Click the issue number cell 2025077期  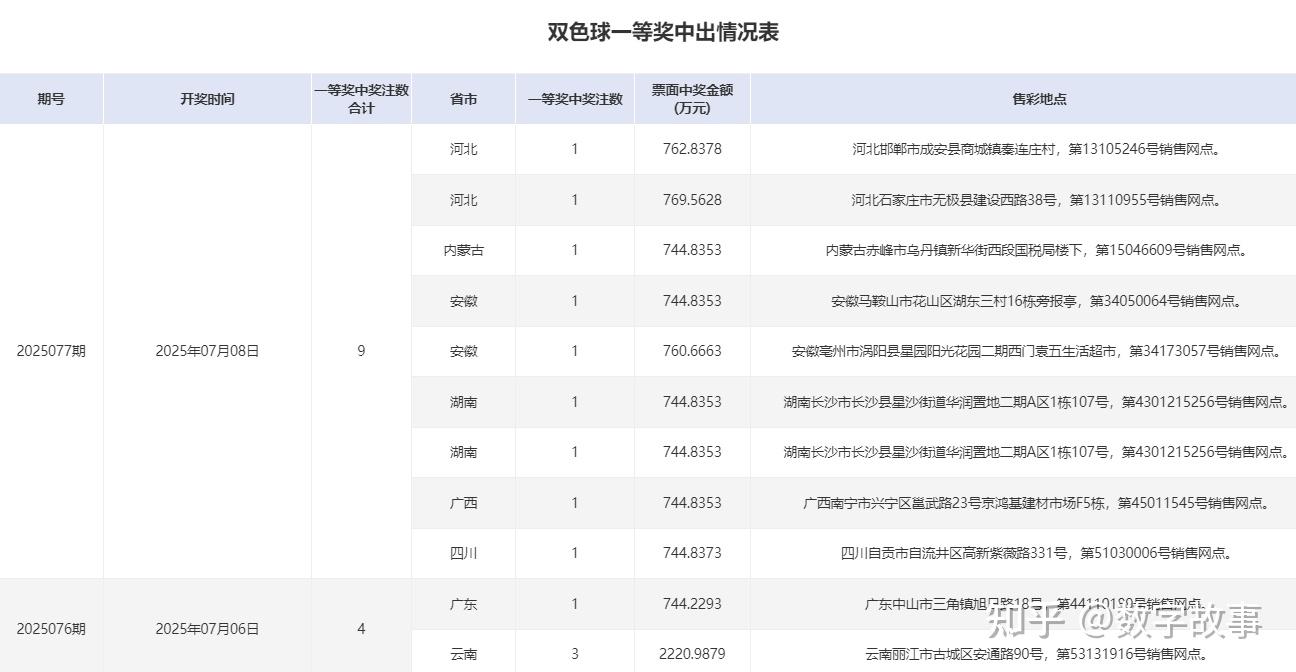point(51,351)
